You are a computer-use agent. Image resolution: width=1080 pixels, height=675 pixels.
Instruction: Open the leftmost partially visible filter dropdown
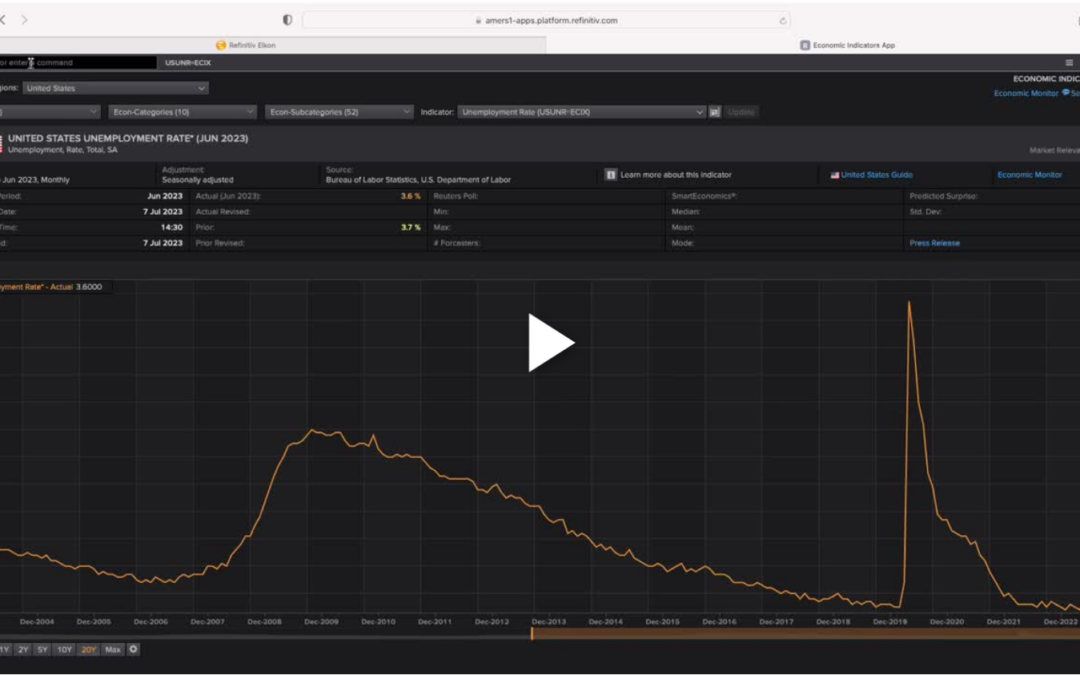pos(50,112)
